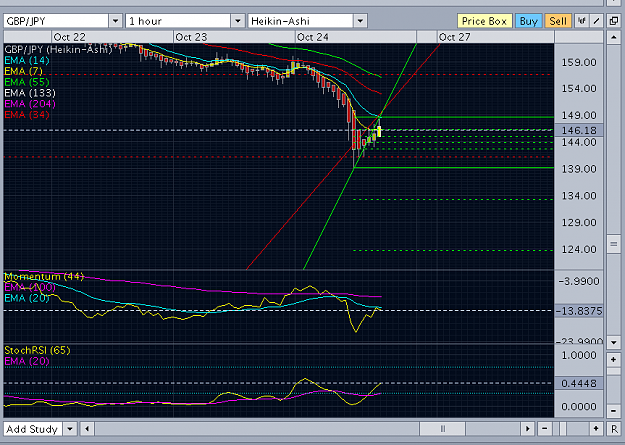Click the detach chart window icon

point(614,21)
